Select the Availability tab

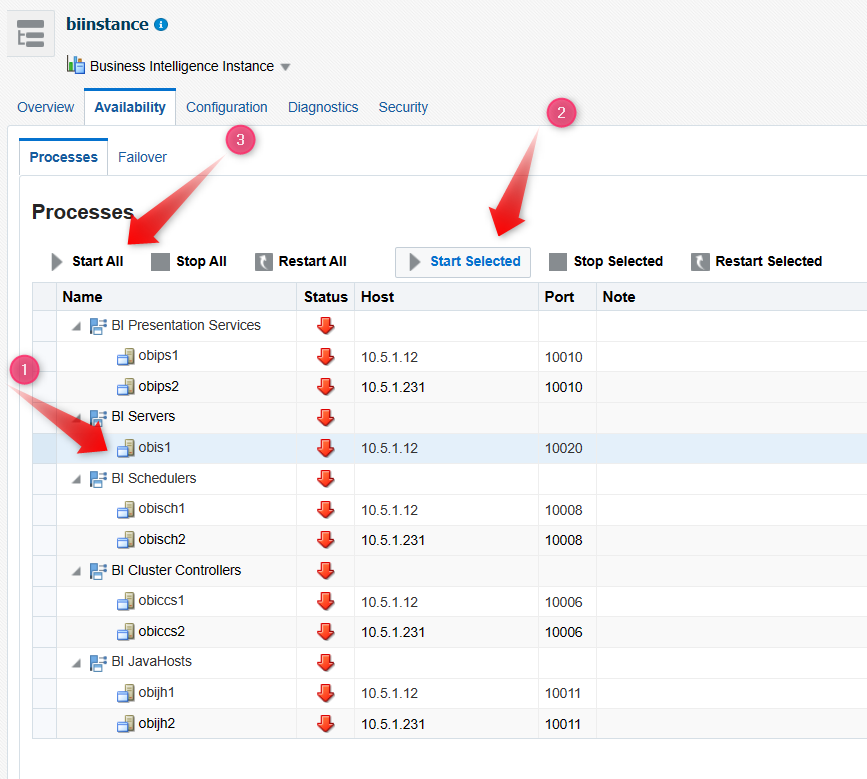[130, 107]
